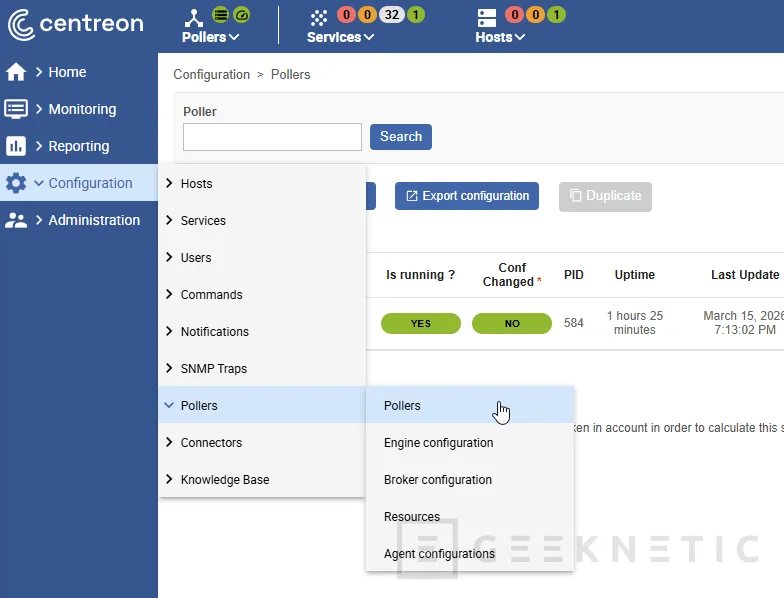Open Administration in the sidebar

[79, 220]
